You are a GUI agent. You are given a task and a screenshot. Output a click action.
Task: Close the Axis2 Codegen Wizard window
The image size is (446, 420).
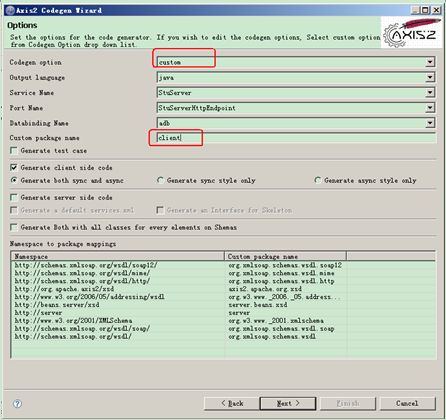[436, 10]
